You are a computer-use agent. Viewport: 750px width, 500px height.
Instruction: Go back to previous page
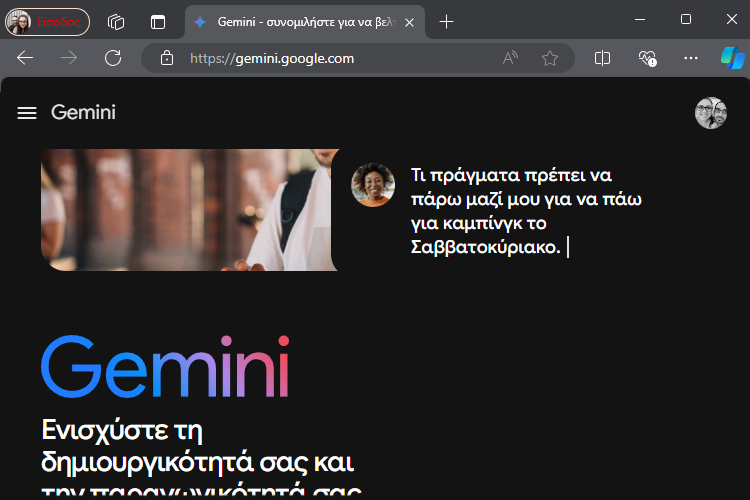(x=25, y=58)
